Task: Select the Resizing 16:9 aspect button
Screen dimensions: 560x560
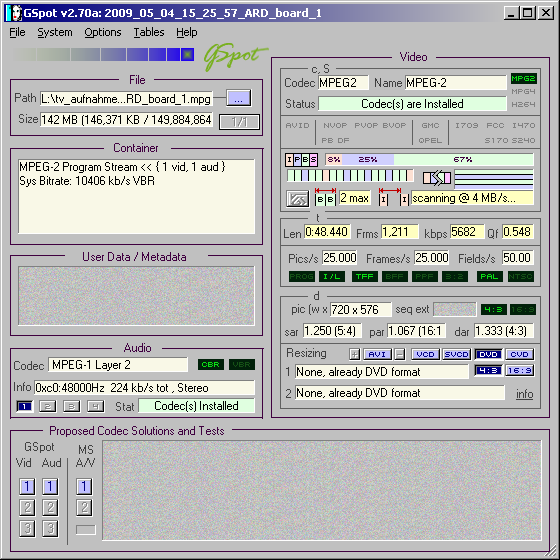Action: coord(519,371)
